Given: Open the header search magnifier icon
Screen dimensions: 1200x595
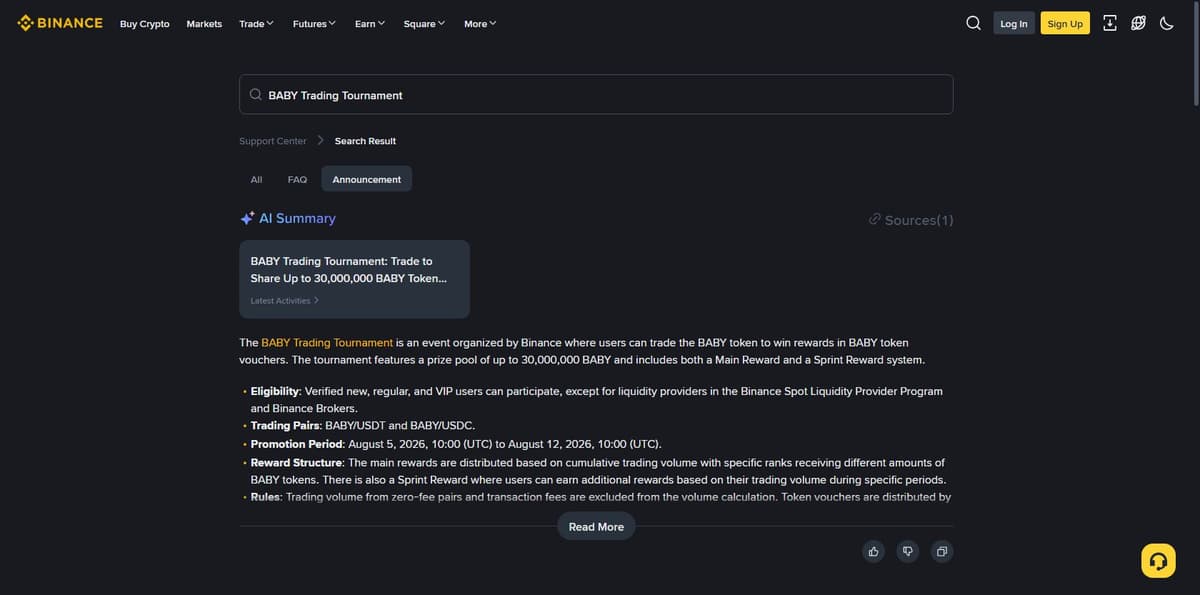Looking at the screenshot, I should 973,23.
